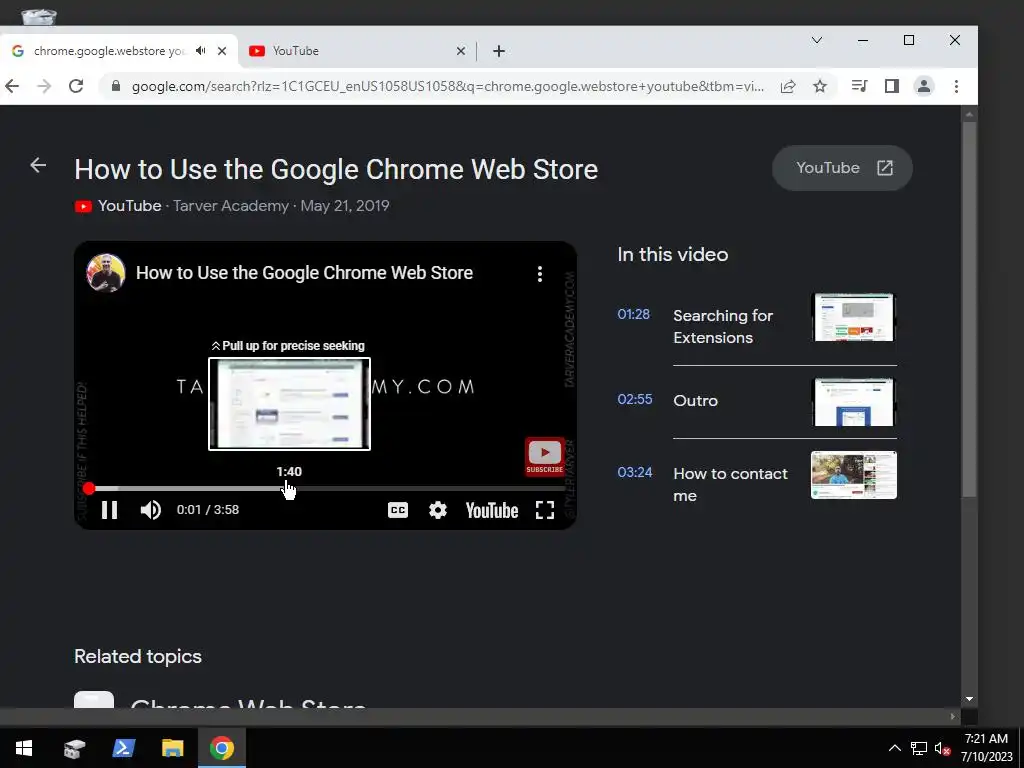View site information lock icon

[116, 86]
